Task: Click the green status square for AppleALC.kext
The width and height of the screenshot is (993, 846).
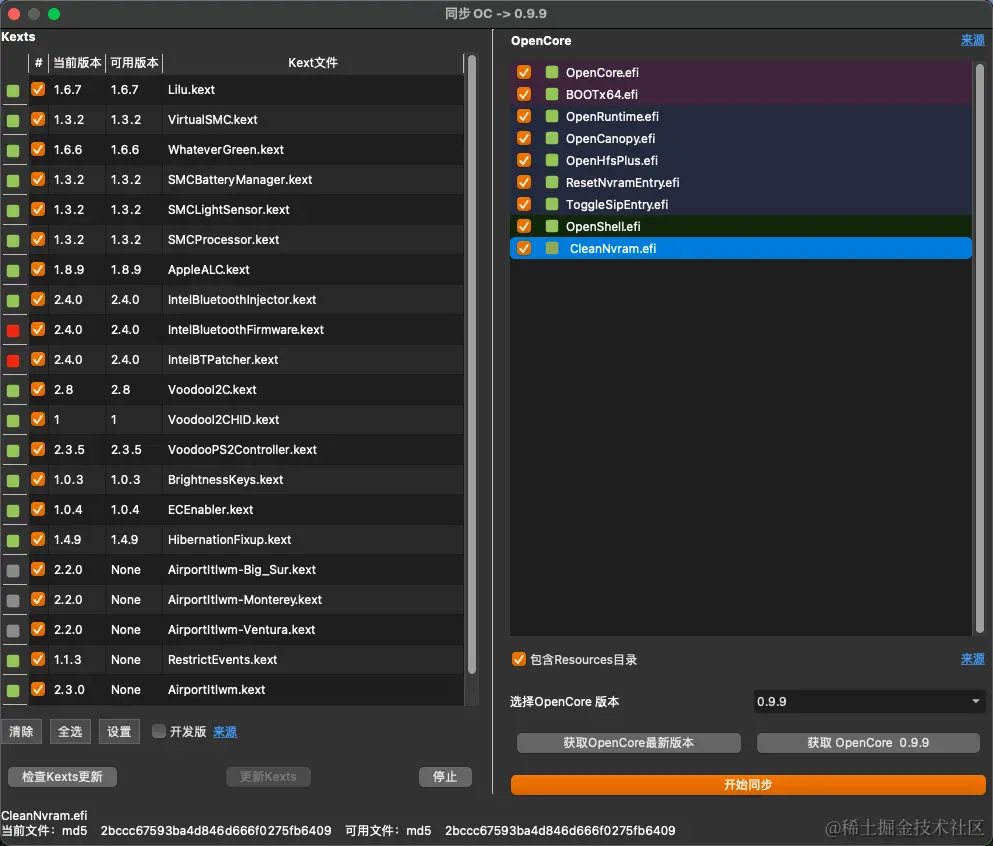Action: coord(13,270)
